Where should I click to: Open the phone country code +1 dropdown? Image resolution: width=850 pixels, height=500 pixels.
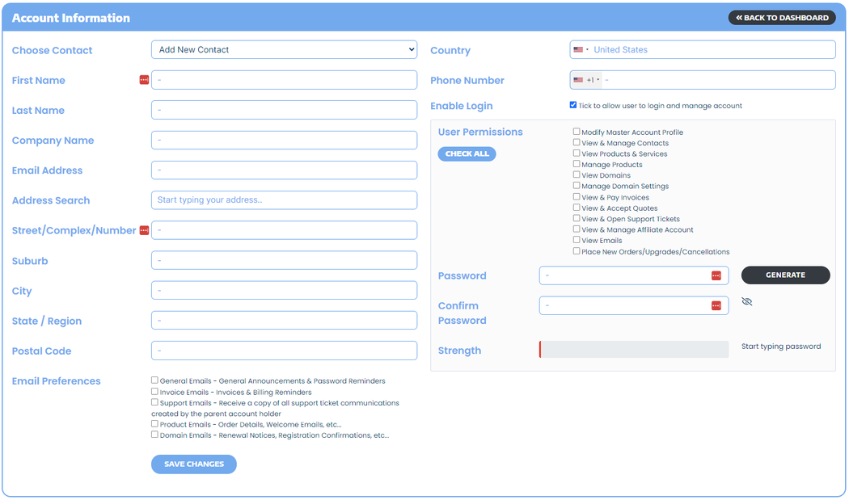point(587,80)
